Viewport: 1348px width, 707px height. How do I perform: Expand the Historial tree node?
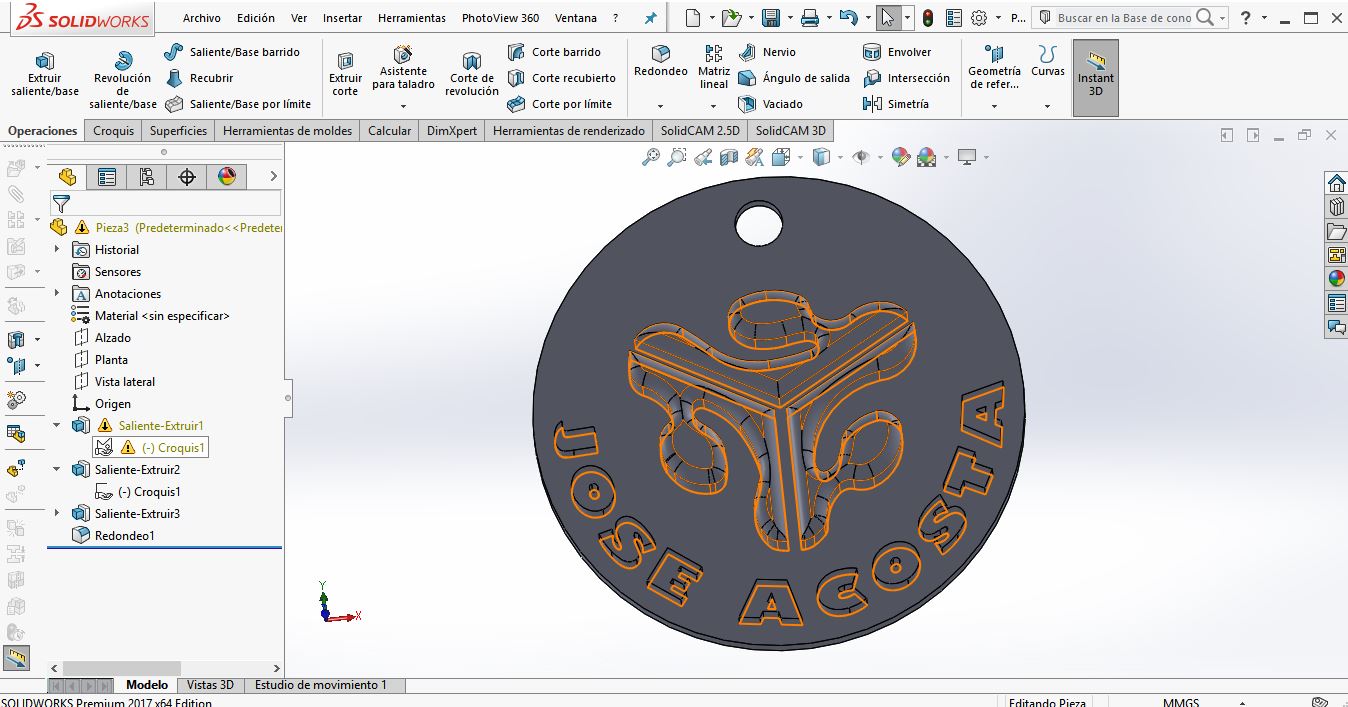57,249
